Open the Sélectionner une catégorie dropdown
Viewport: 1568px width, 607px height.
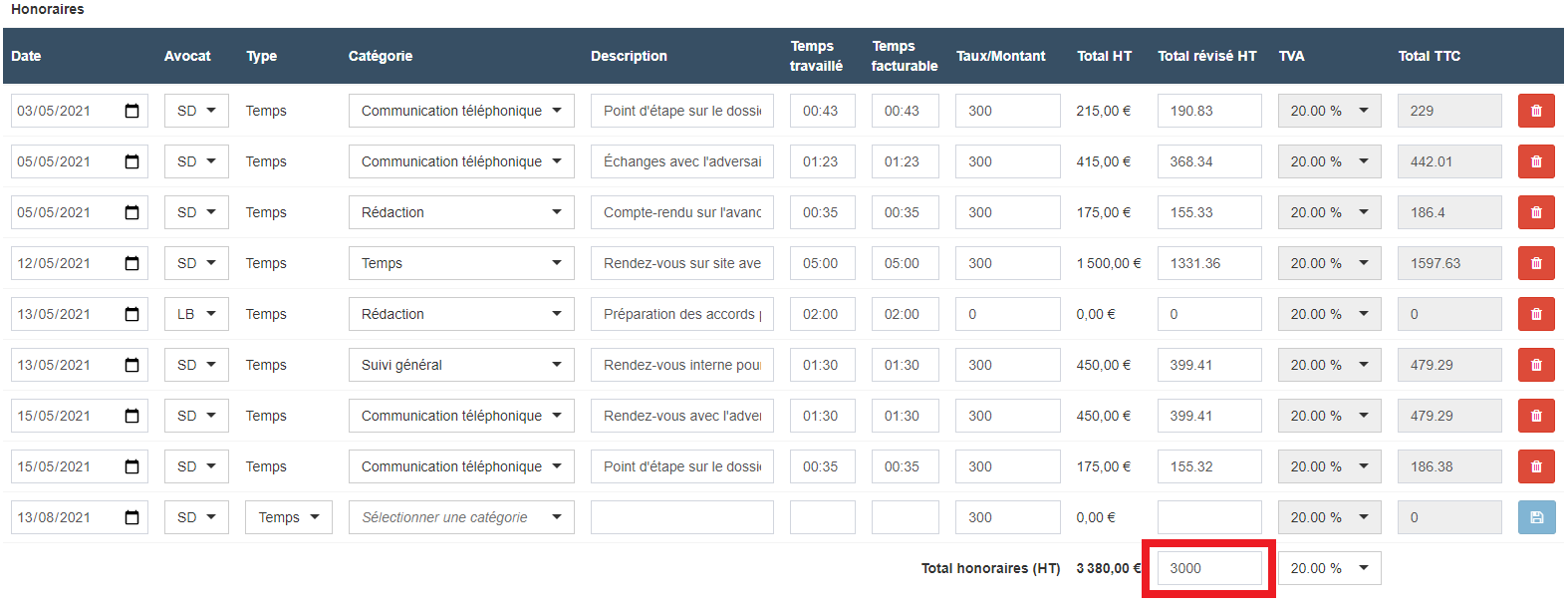461,517
